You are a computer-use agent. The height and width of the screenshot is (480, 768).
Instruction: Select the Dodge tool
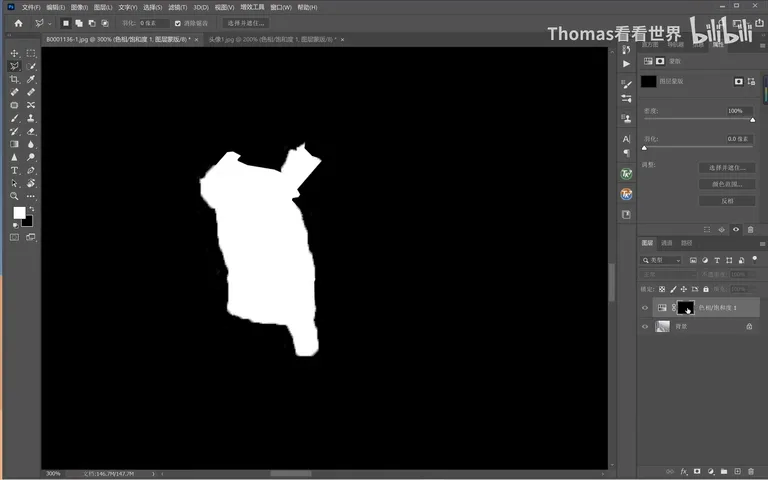(31, 157)
